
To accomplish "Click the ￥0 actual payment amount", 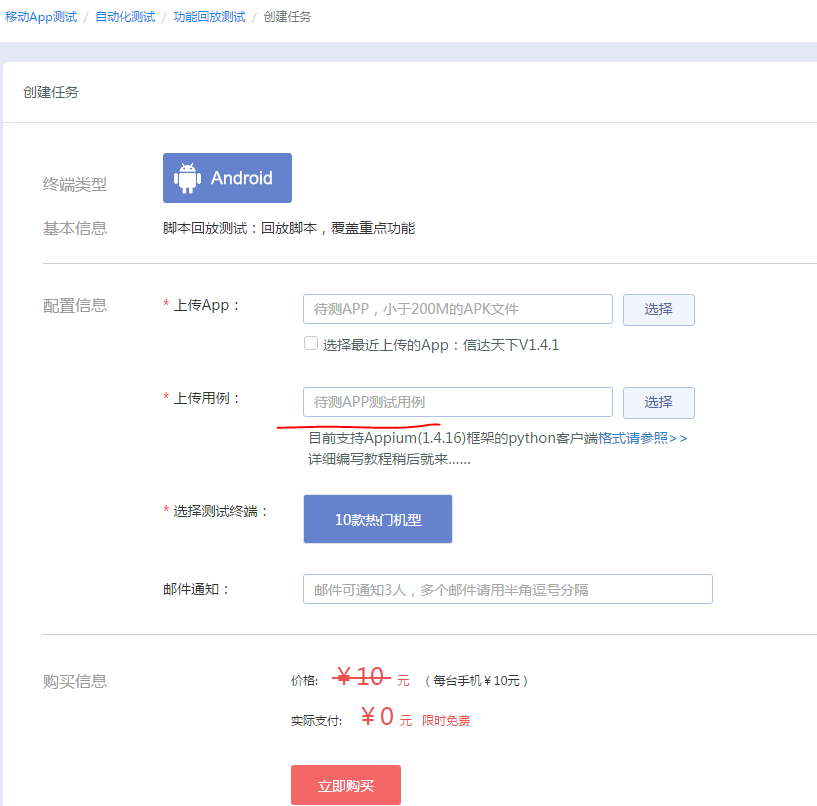I will (377, 717).
